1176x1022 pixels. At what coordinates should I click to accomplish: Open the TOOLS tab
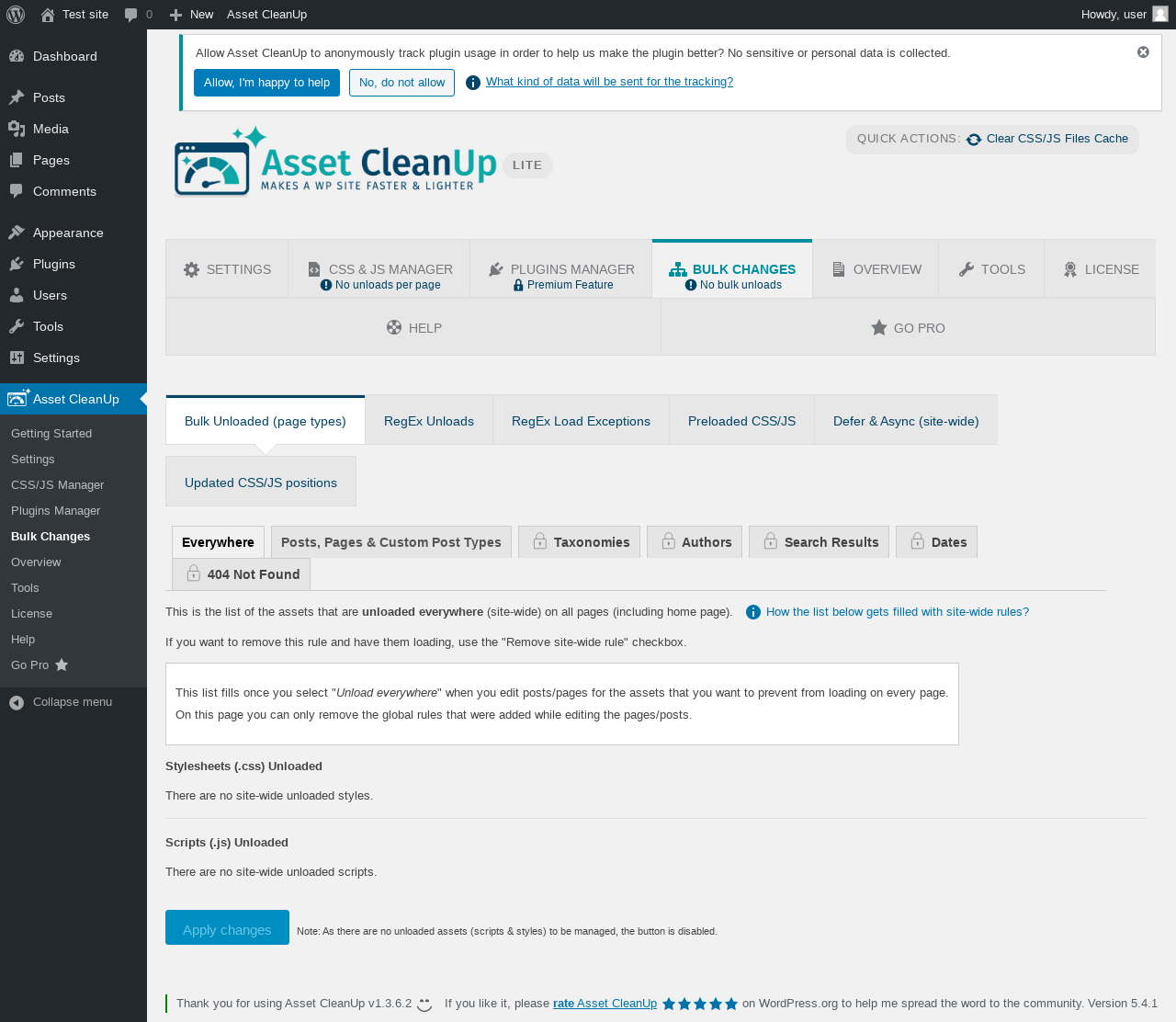pyautogui.click(x=991, y=269)
